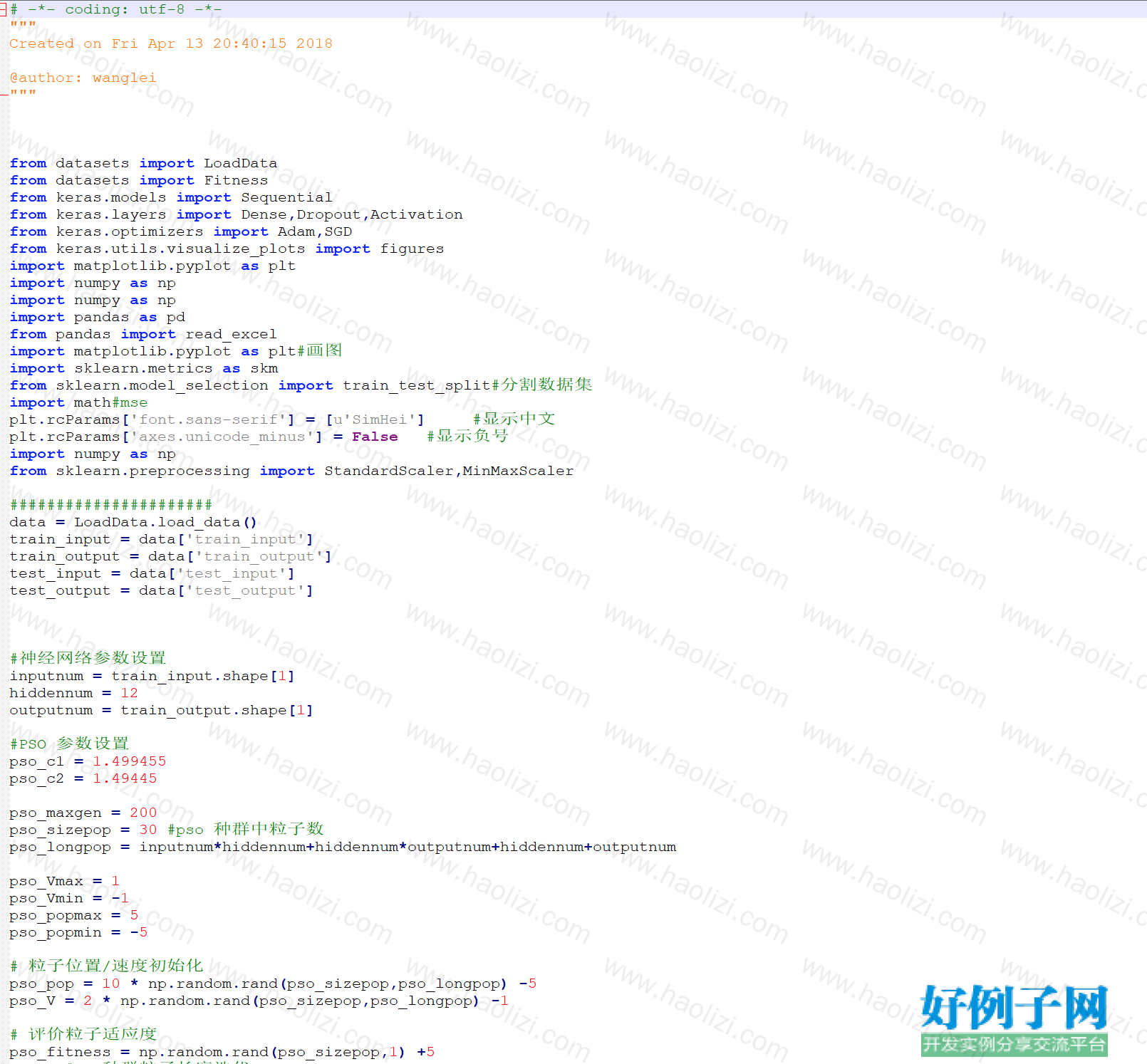The width and height of the screenshot is (1147, 1064).
Task: Select the 'keras.models import Sequential' line
Action: coord(171,197)
